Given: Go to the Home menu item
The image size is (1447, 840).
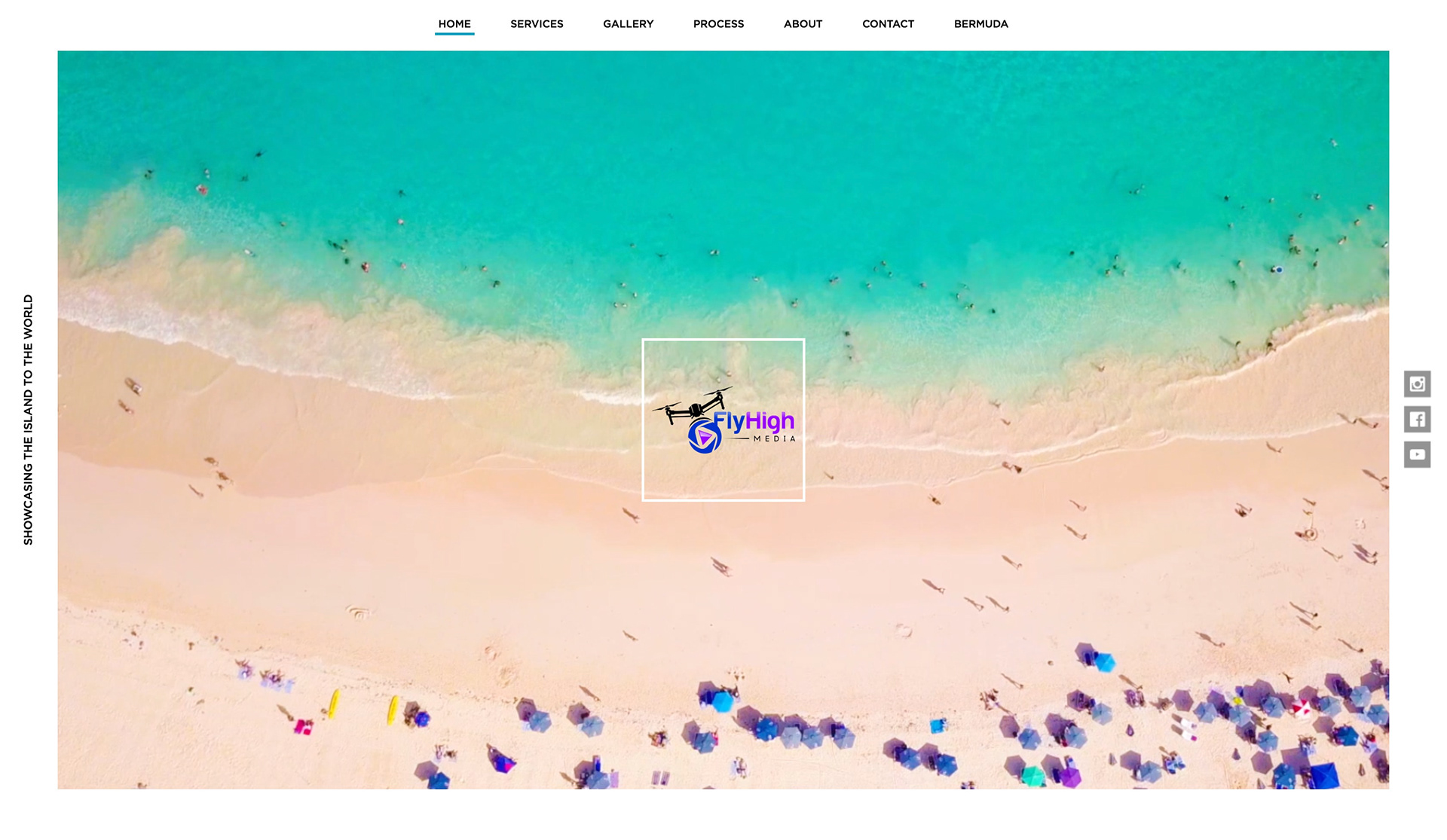Looking at the screenshot, I should 454,24.
